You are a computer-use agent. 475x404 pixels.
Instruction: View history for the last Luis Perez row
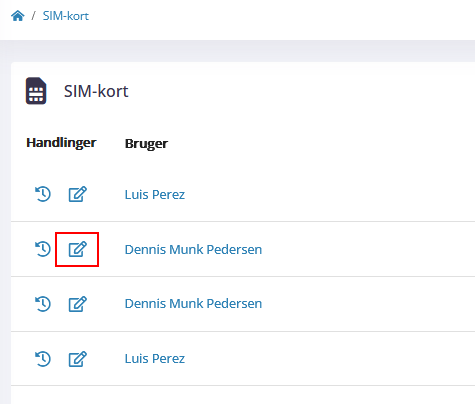click(43, 359)
